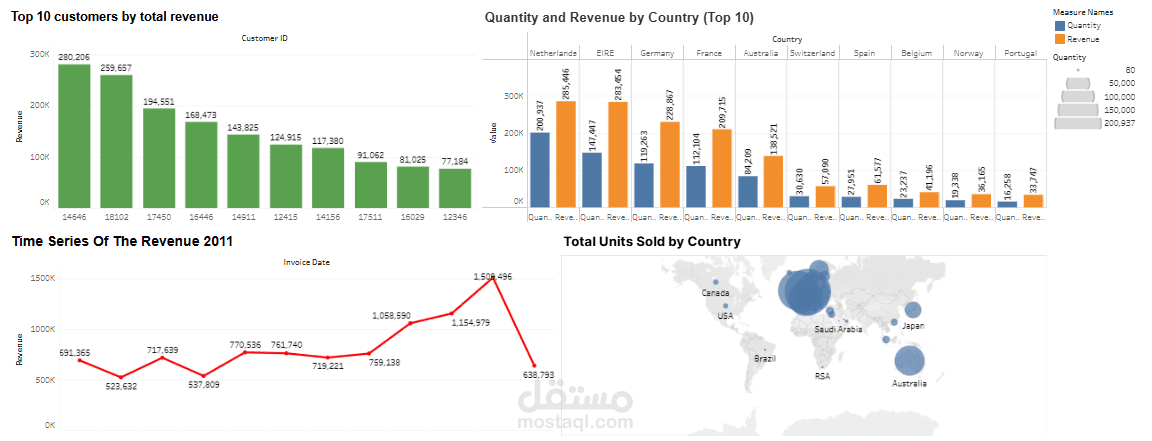This screenshot has height=441, width=1152.
Task: Select the line point labeled 1,154,979
Action: click(x=452, y=313)
